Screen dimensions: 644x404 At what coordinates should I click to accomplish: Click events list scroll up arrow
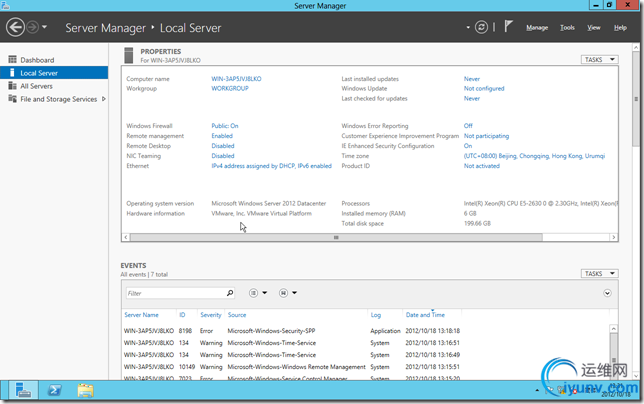click(x=614, y=329)
